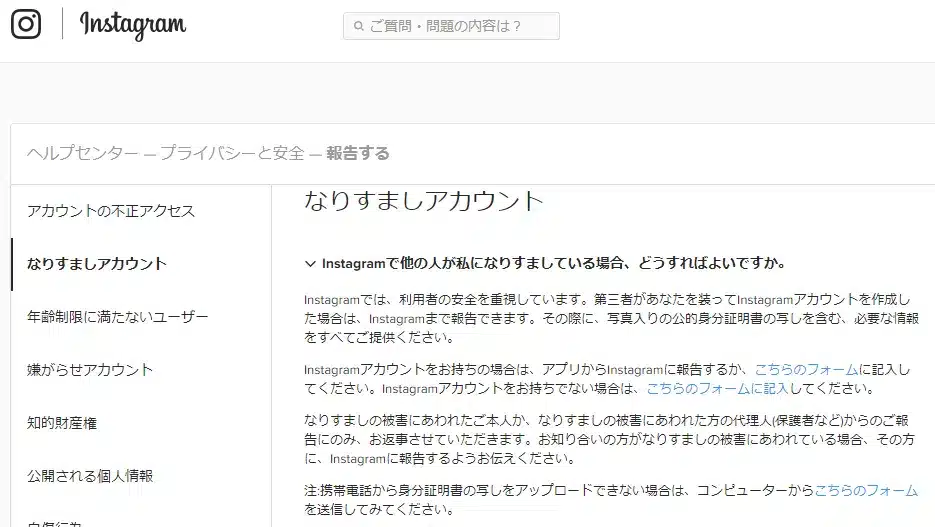Screen dimensions: 935x527
Task: Open 年齢制限に満たないユーザー sidebar item
Action: point(118,317)
